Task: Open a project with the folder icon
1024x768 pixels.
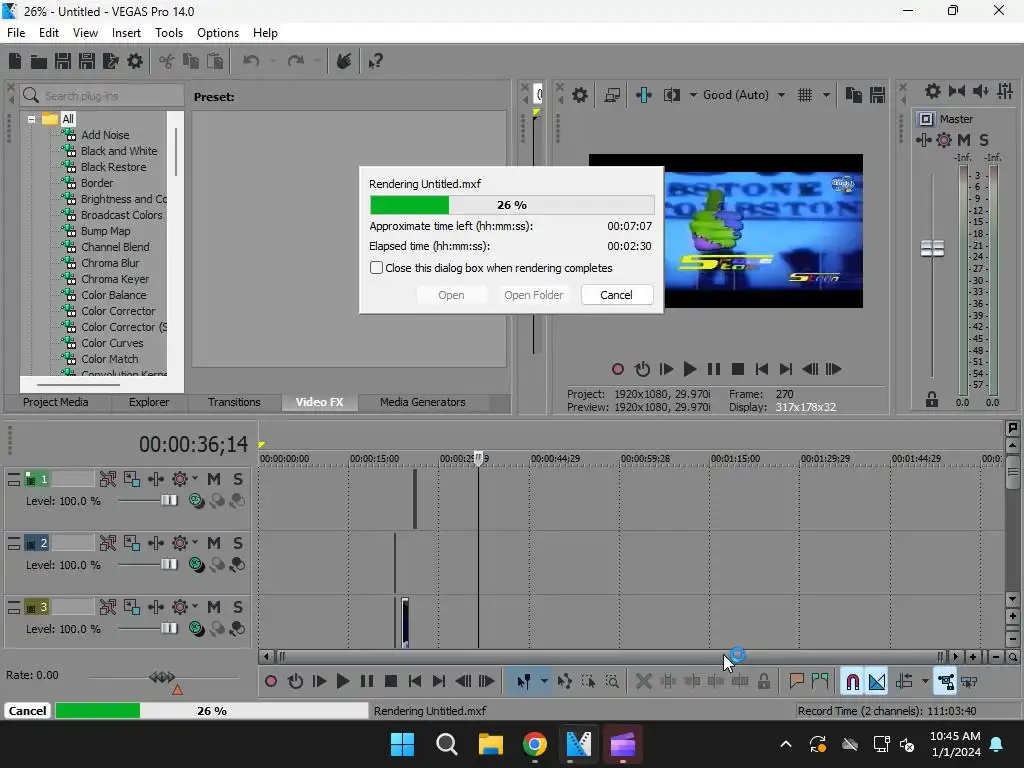Action: pyautogui.click(x=39, y=61)
